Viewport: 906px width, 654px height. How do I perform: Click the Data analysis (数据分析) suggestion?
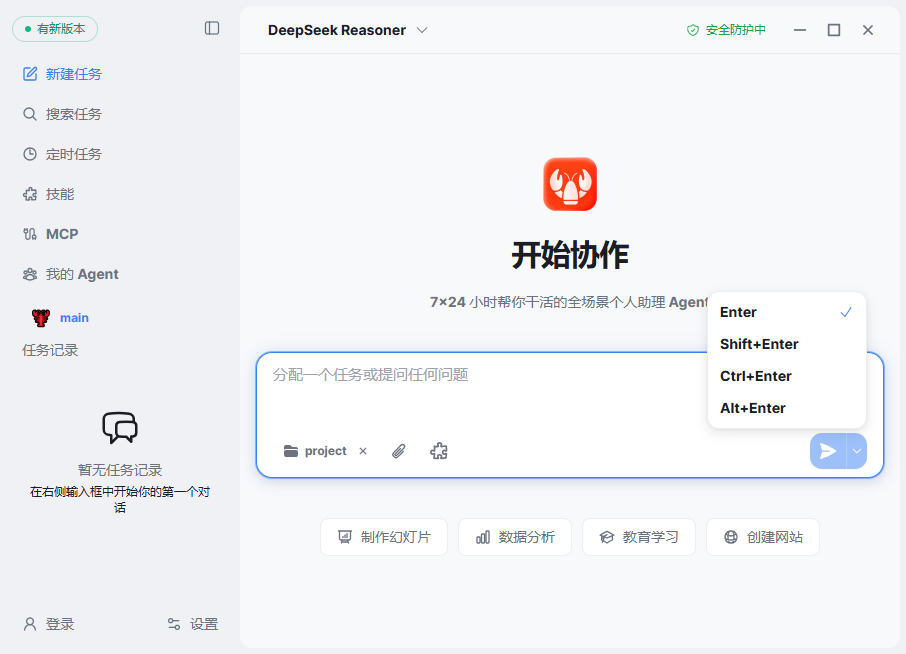tap(515, 537)
